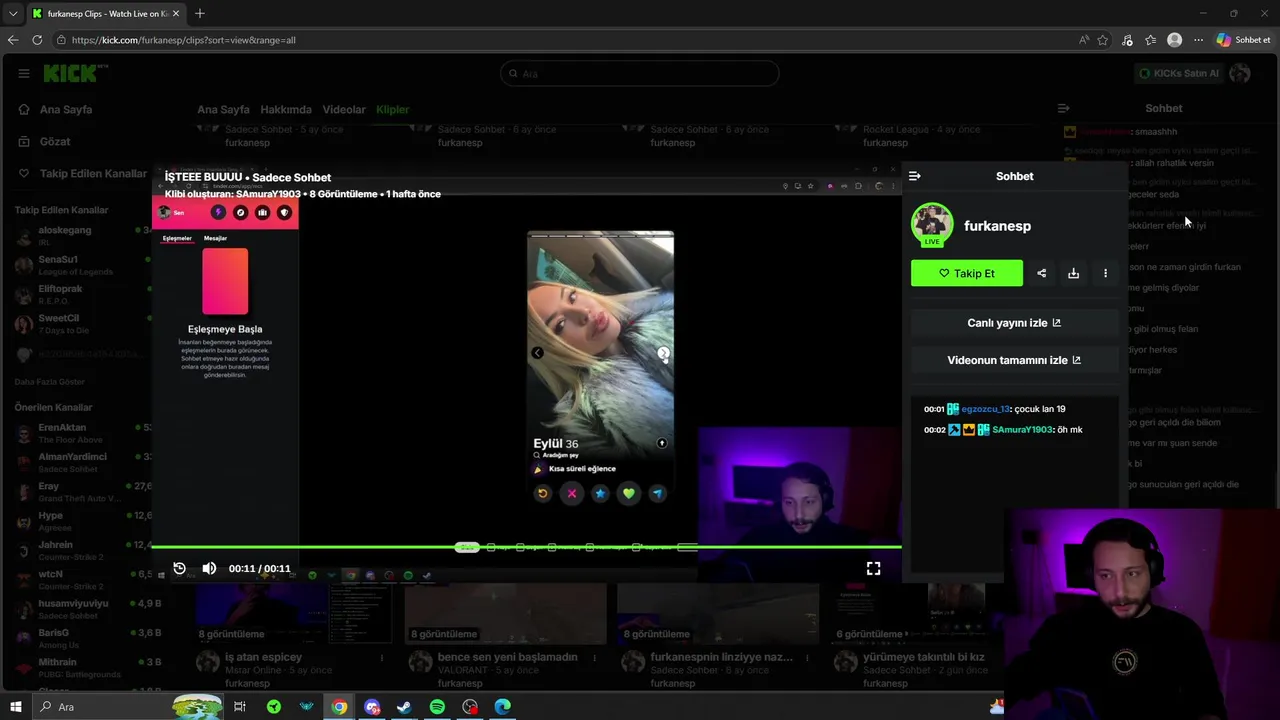Open Chrome from the taskbar

click(x=339, y=707)
